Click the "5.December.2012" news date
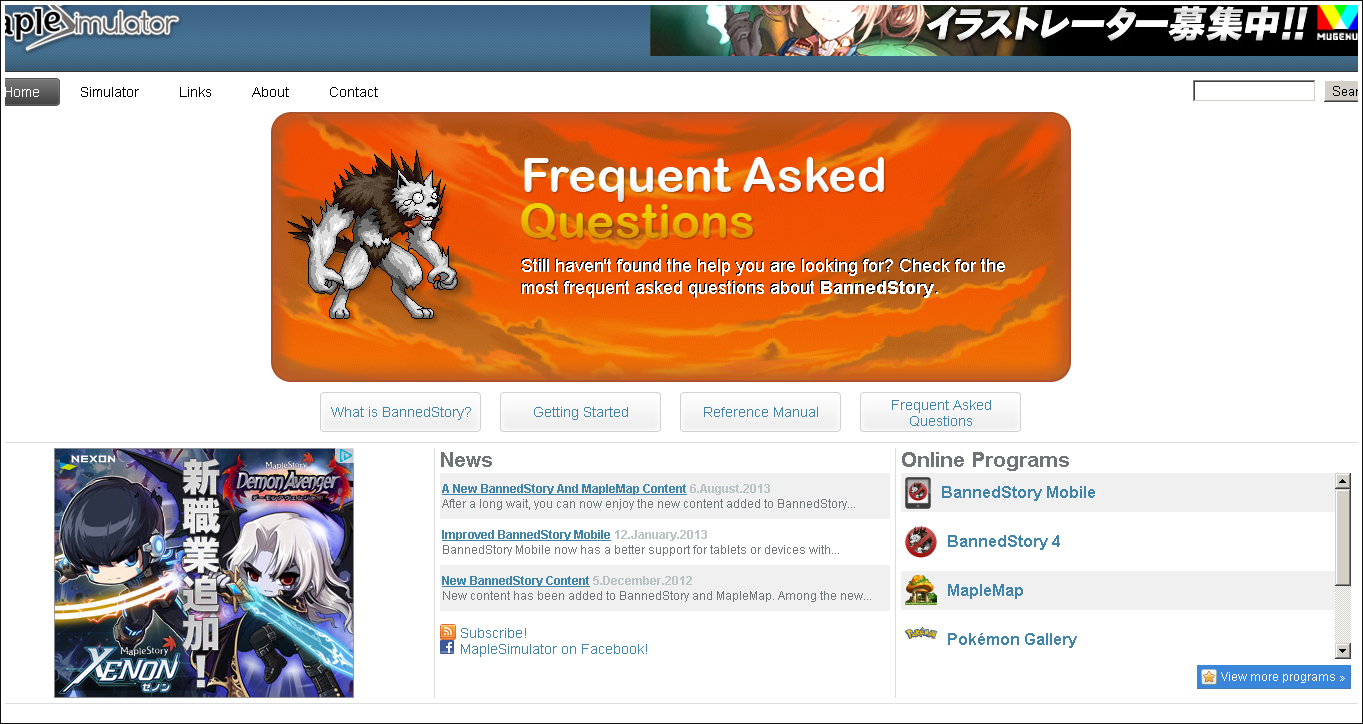The width and height of the screenshot is (1363, 724). pos(642,581)
